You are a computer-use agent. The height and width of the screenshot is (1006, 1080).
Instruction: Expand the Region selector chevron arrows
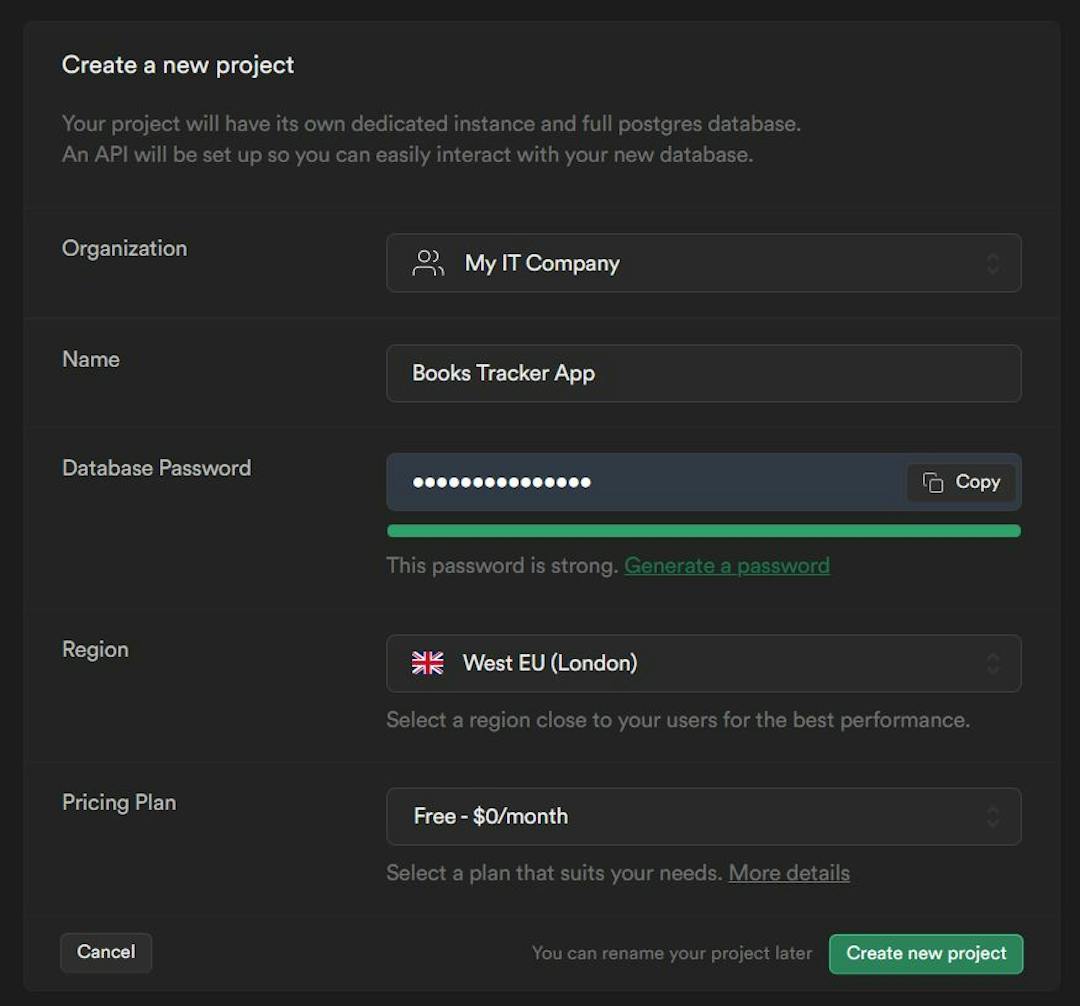point(992,663)
